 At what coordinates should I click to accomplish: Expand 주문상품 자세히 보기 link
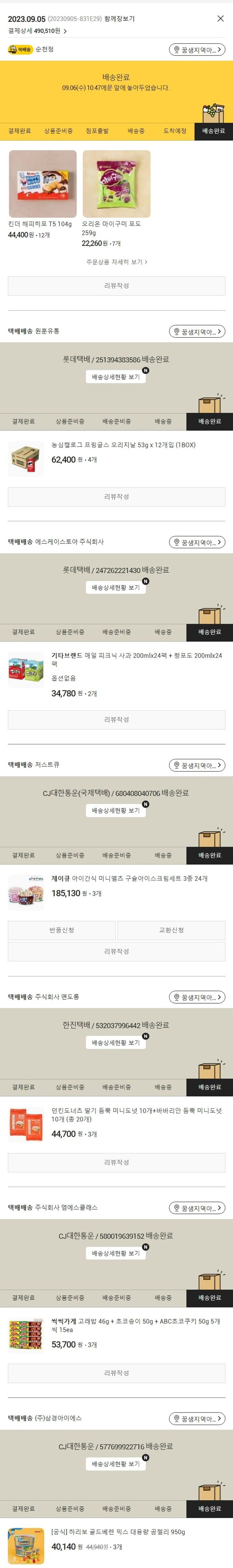[116, 262]
